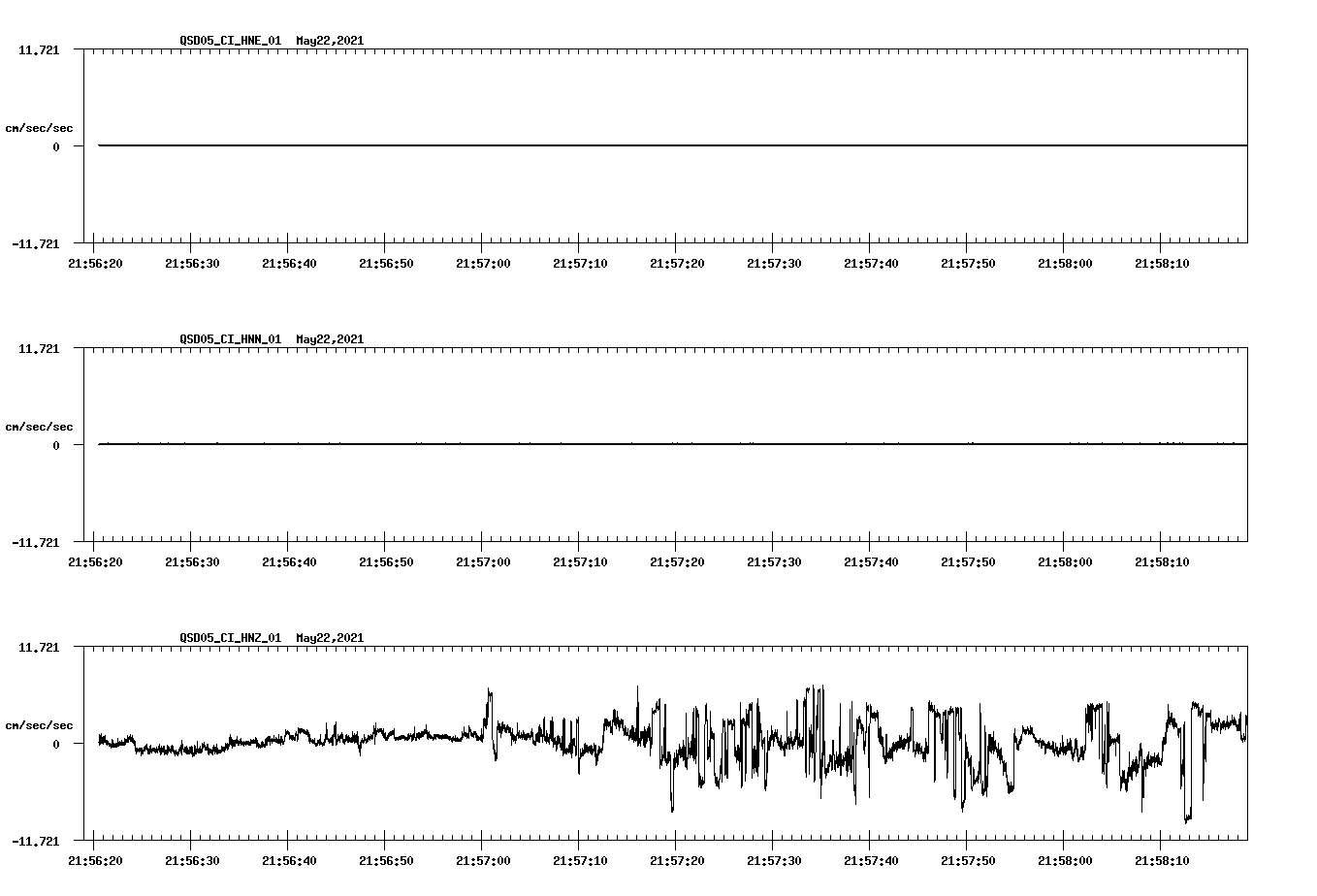Click the 11.721 upper amplitude value of HNE
Image resolution: width=1317 pixels, height=896 pixels.
point(40,48)
